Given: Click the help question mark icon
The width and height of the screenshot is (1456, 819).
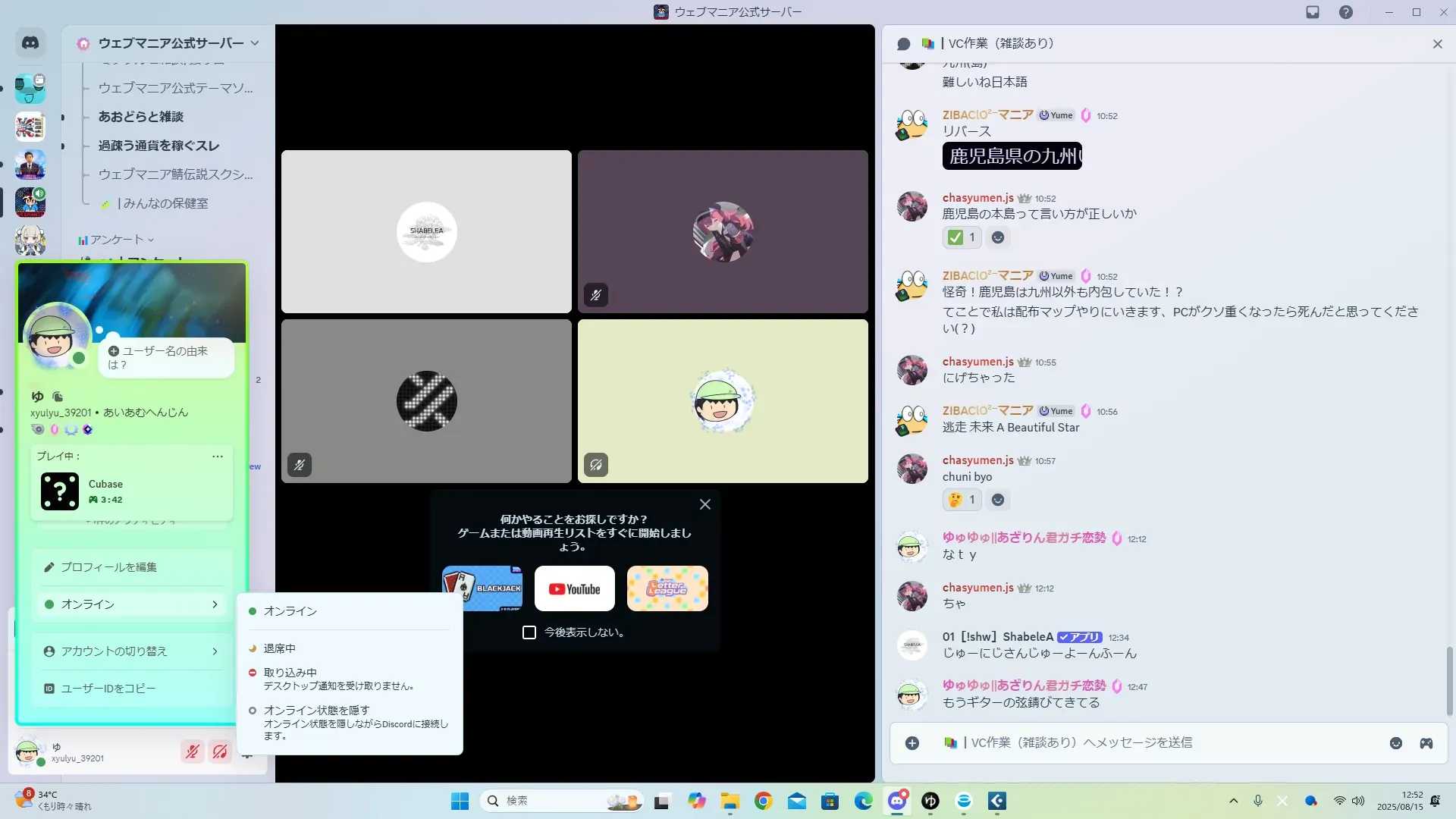Looking at the screenshot, I should (1345, 12).
